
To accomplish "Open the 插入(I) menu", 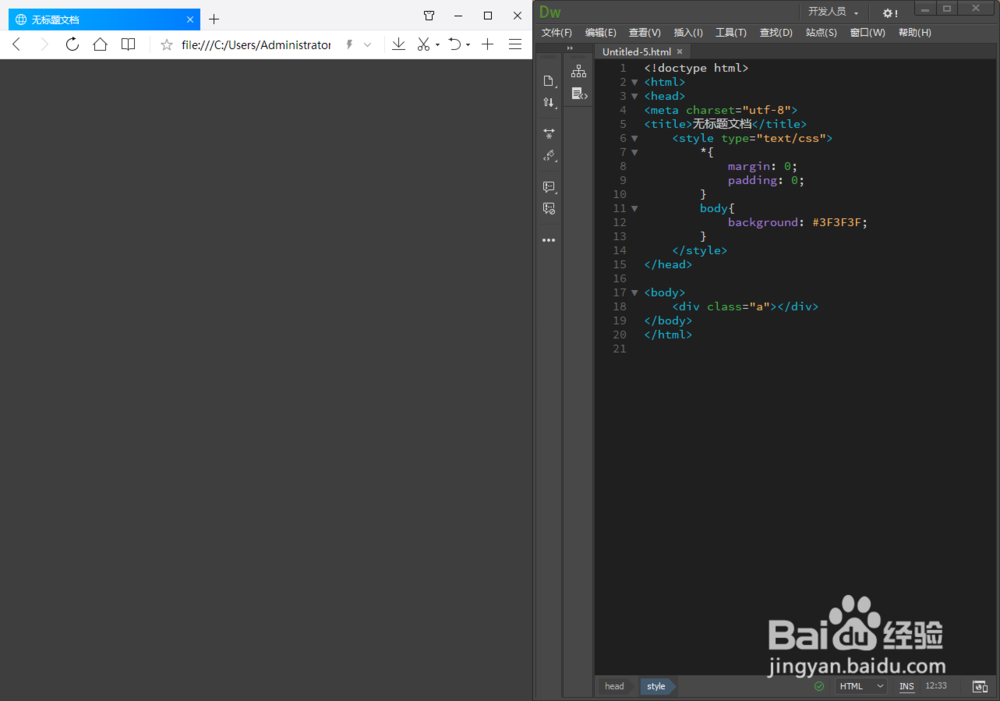I will point(688,33).
